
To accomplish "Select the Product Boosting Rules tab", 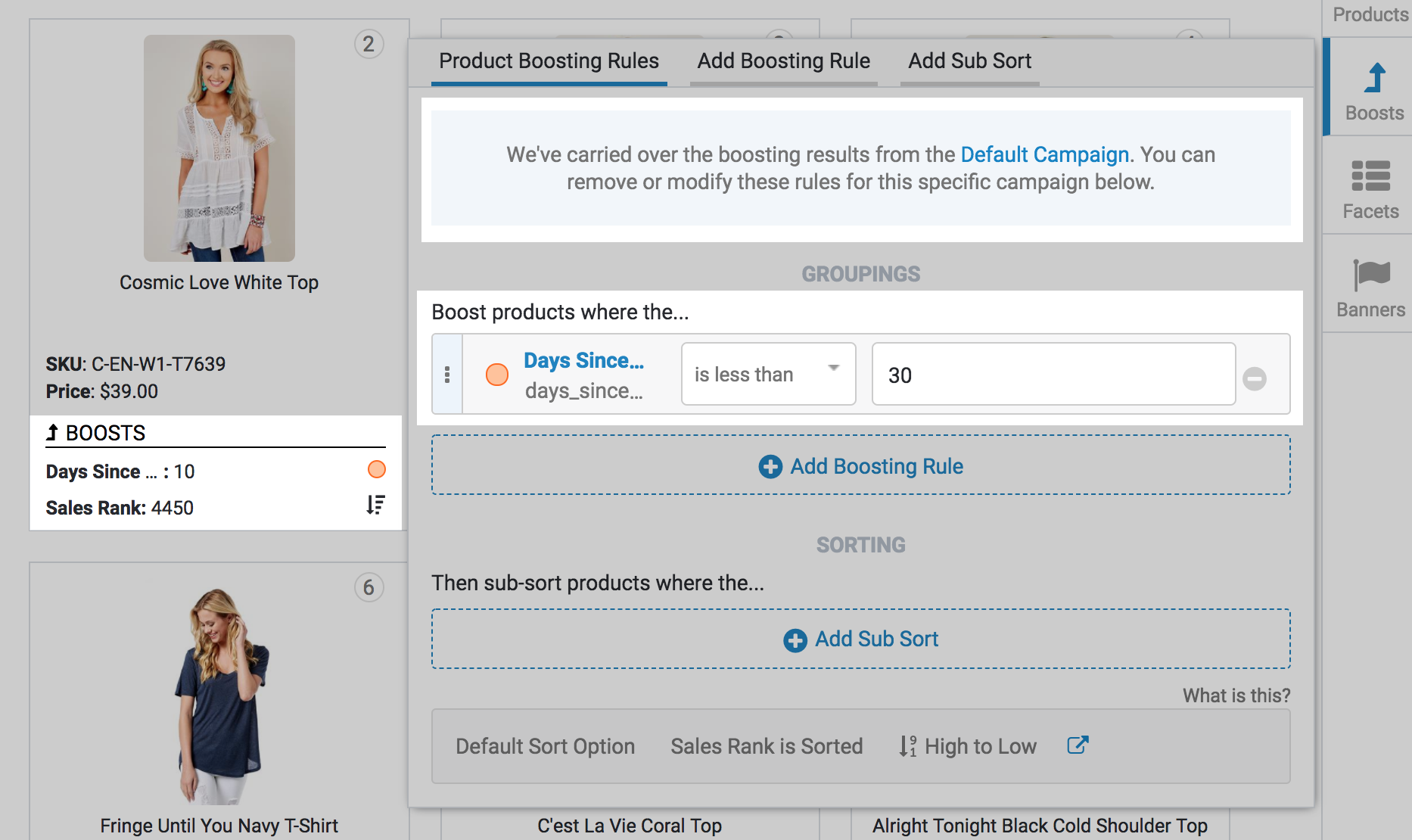I will point(549,61).
